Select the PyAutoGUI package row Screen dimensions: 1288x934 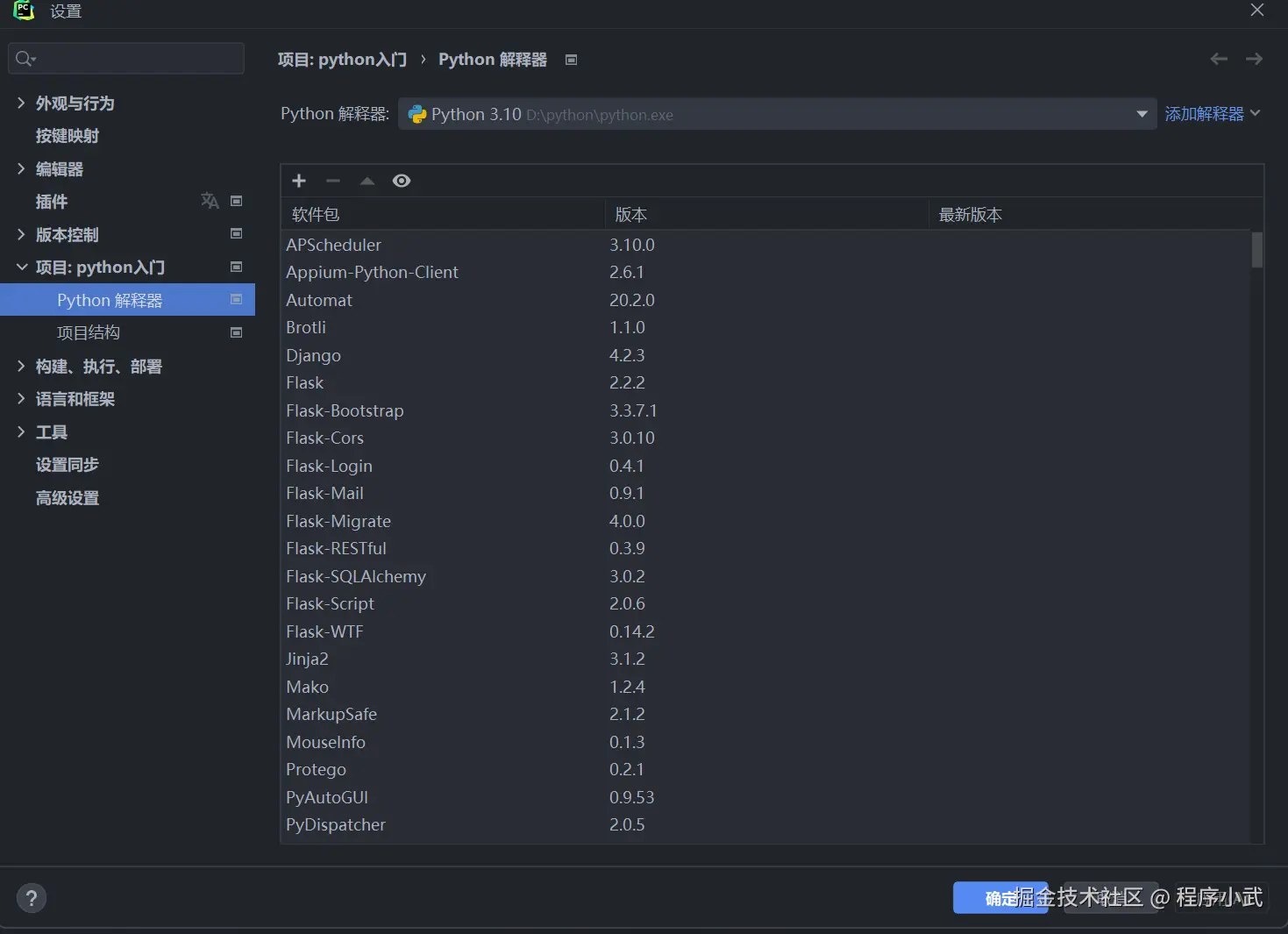click(x=765, y=797)
